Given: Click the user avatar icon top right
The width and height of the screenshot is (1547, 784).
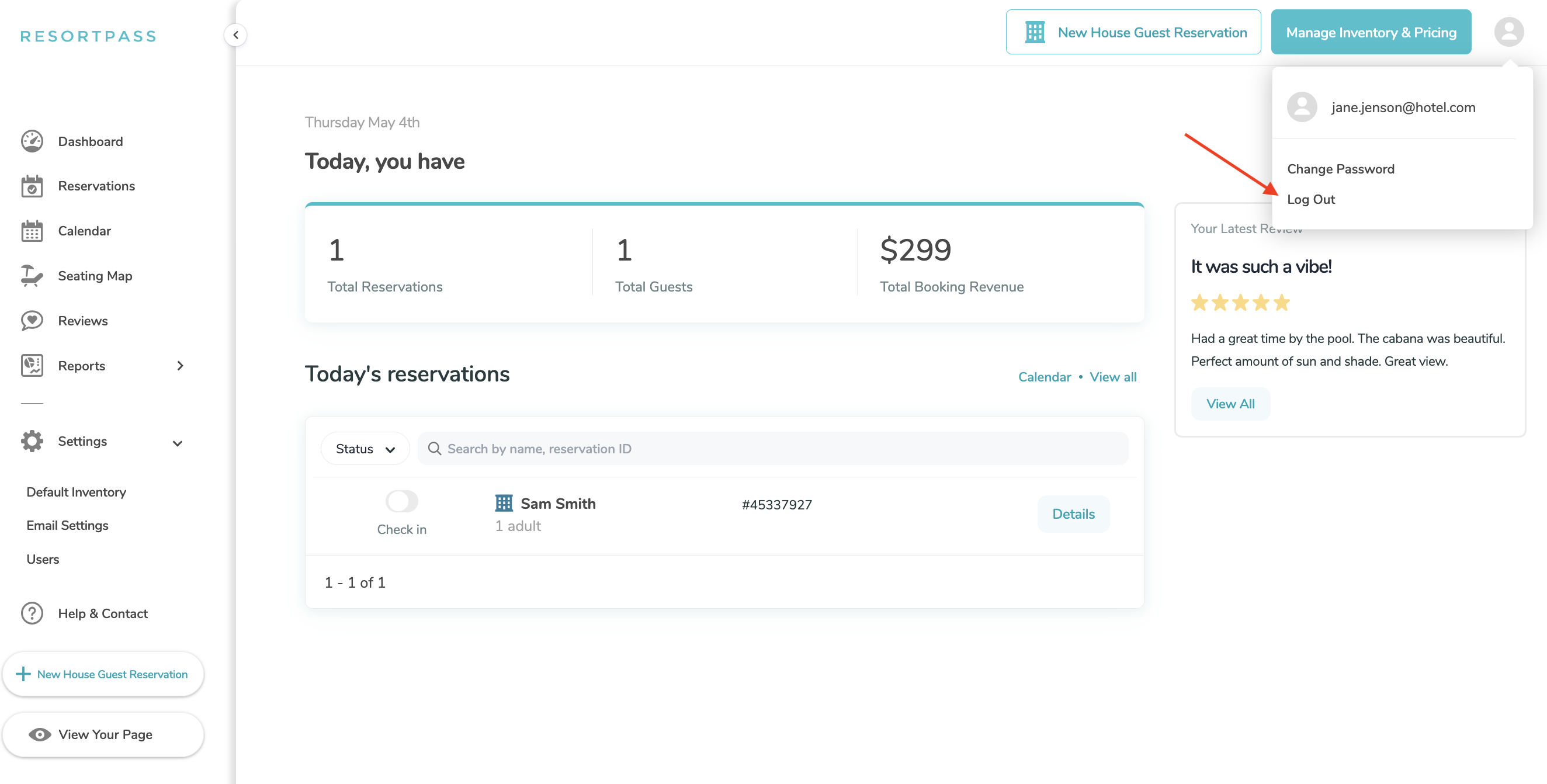Looking at the screenshot, I should (x=1508, y=32).
